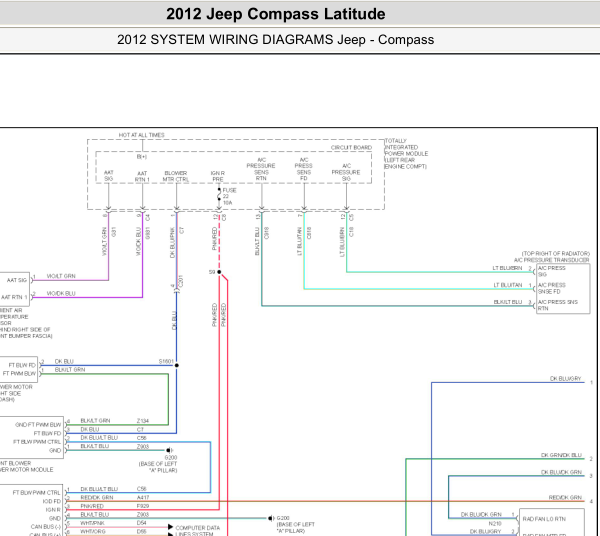The width and height of the screenshot is (600, 536).
Task: Click the S9 splice dot
Action: coord(219,272)
